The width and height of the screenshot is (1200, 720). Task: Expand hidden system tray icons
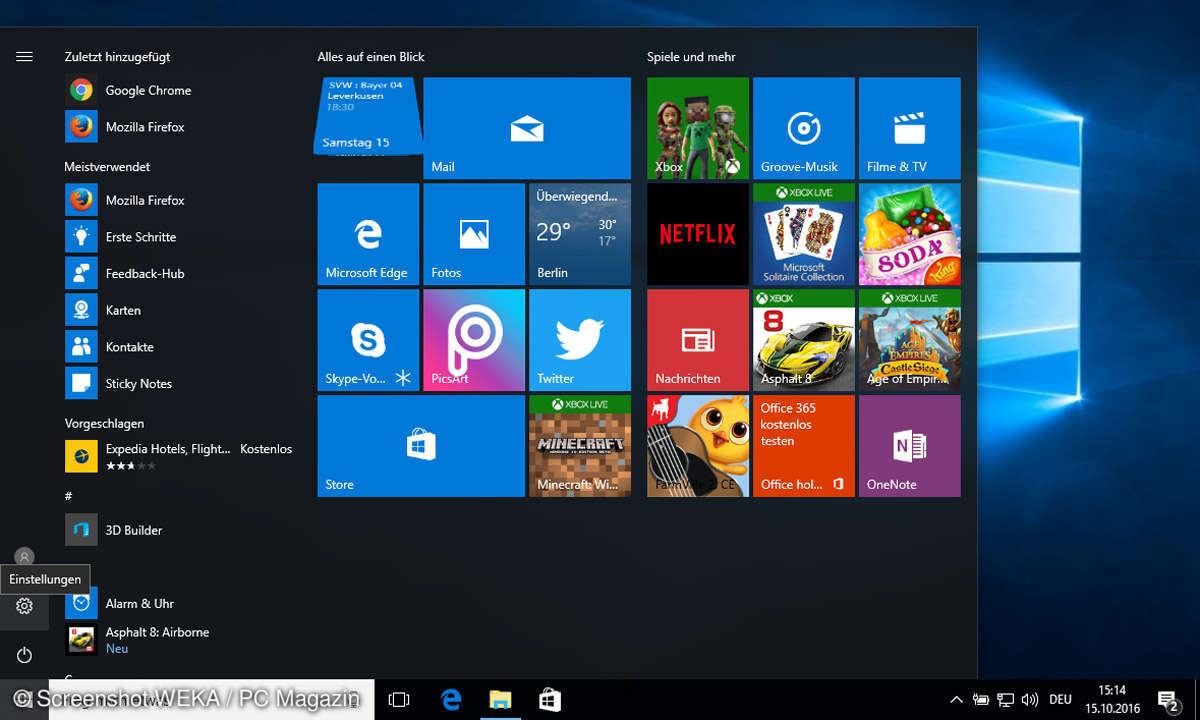[957, 700]
